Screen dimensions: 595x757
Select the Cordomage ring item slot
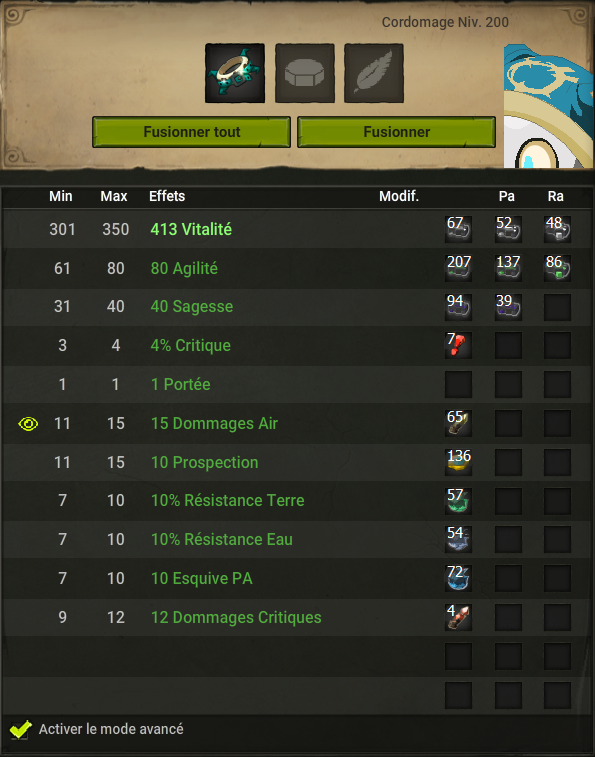(235, 73)
